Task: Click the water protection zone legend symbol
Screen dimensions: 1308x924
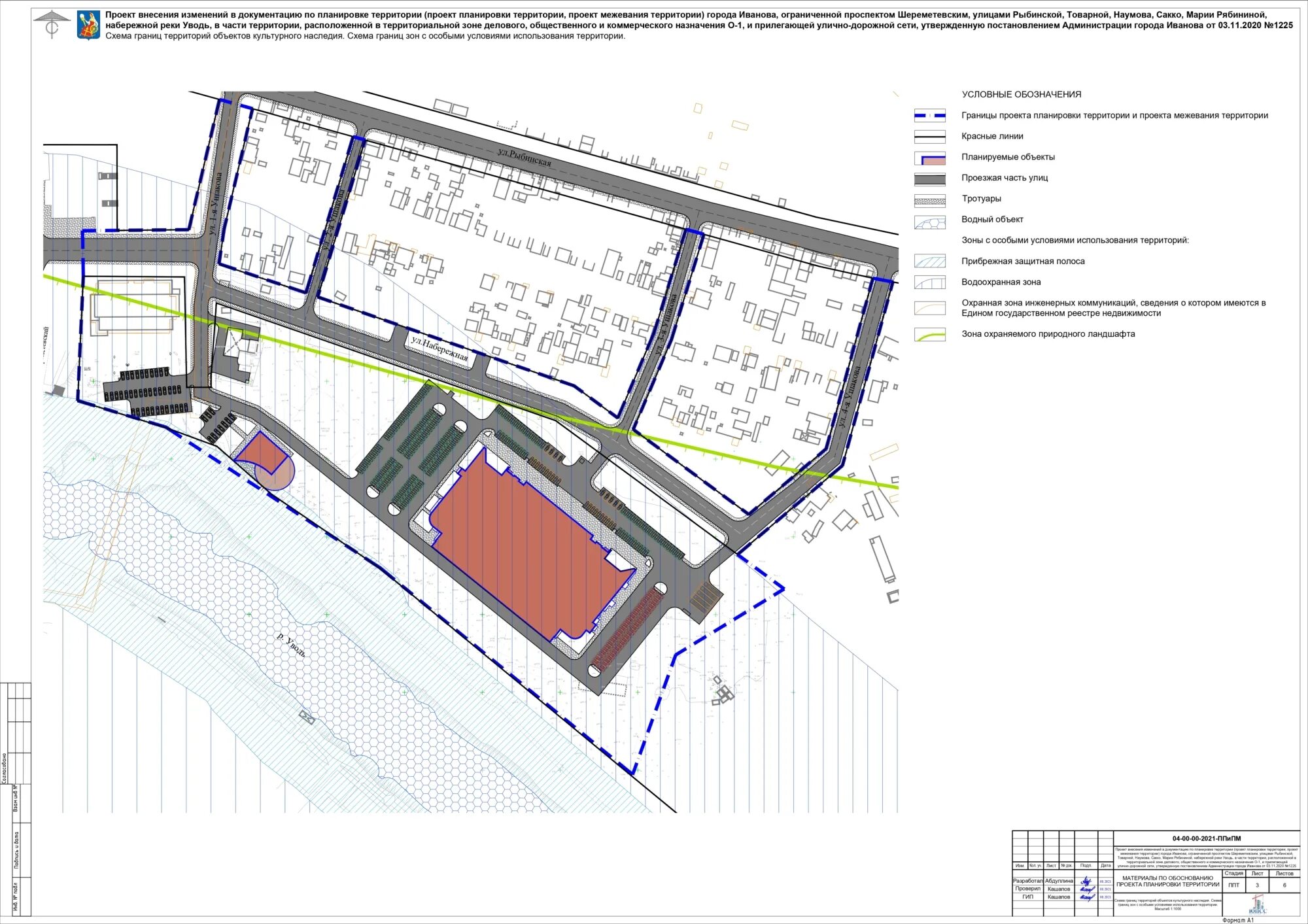Action: 929,283
